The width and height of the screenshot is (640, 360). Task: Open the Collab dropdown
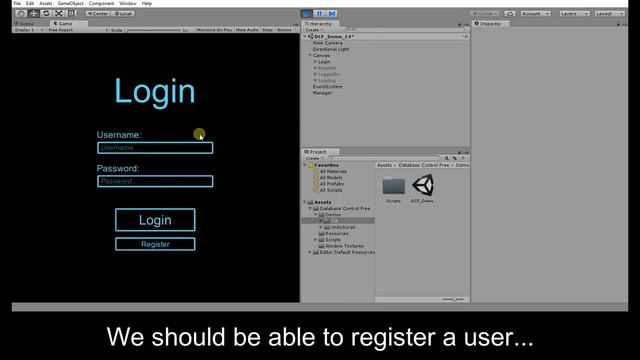pyautogui.click(x=485, y=13)
